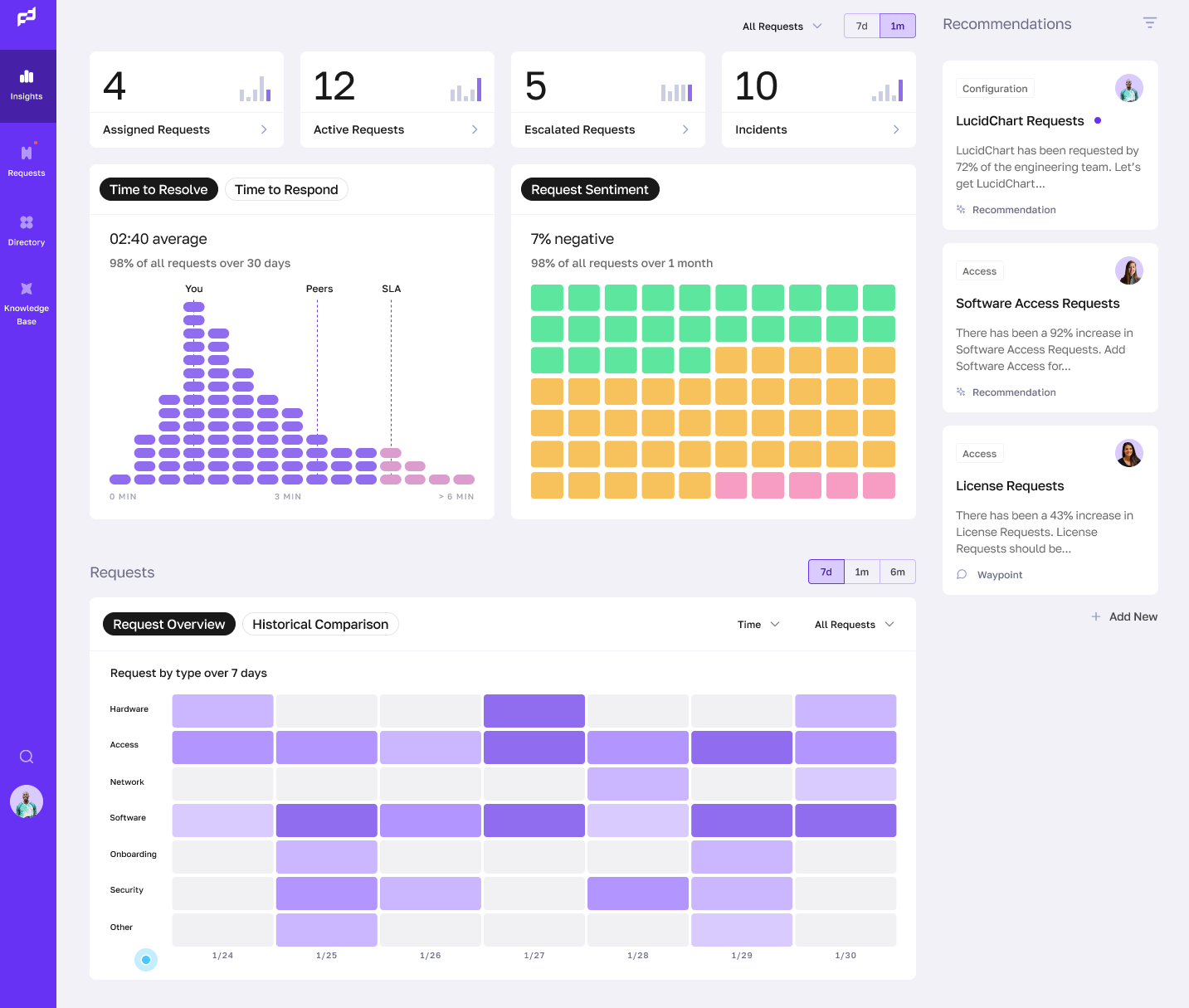Screen dimensions: 1189x1008
Task: Open All Requests dropdown in Request Overview panel
Action: pos(855,624)
